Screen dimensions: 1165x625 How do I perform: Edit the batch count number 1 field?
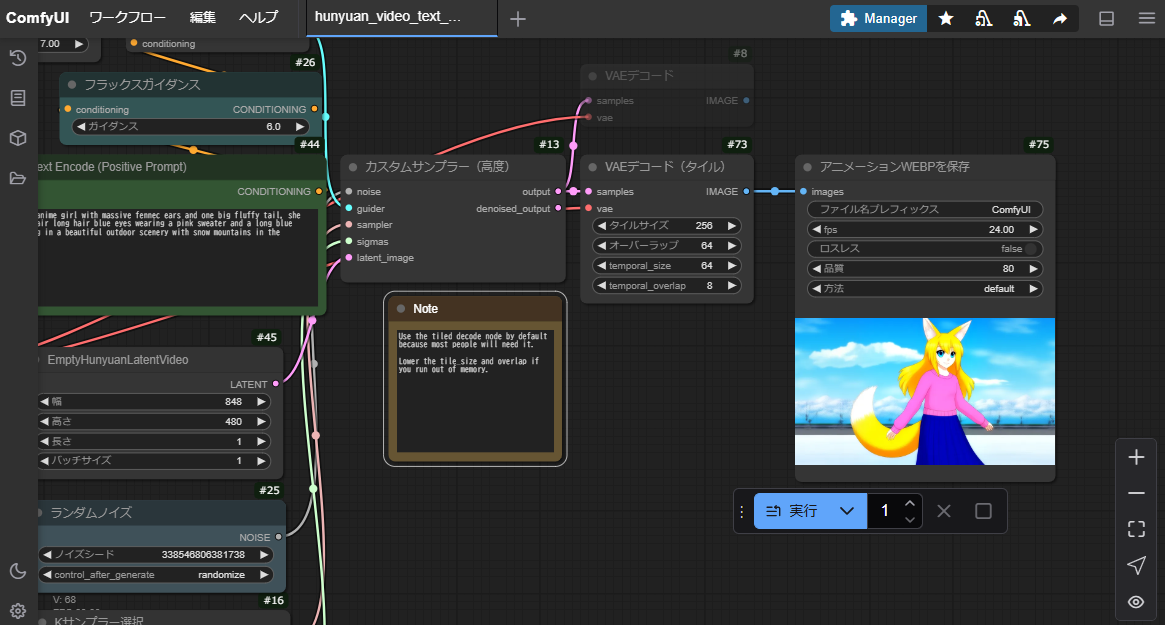(885, 511)
